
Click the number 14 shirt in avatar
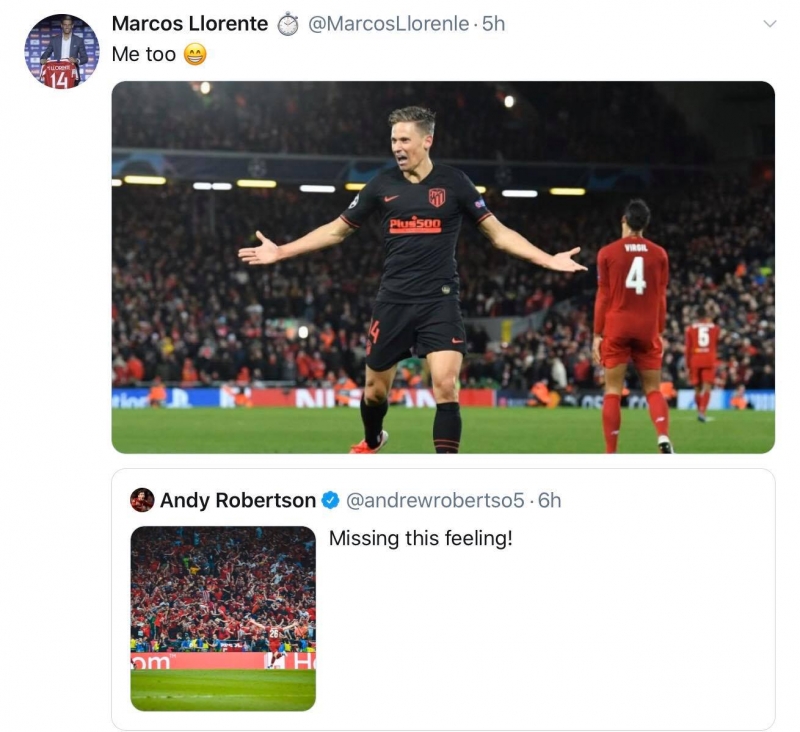(x=59, y=75)
